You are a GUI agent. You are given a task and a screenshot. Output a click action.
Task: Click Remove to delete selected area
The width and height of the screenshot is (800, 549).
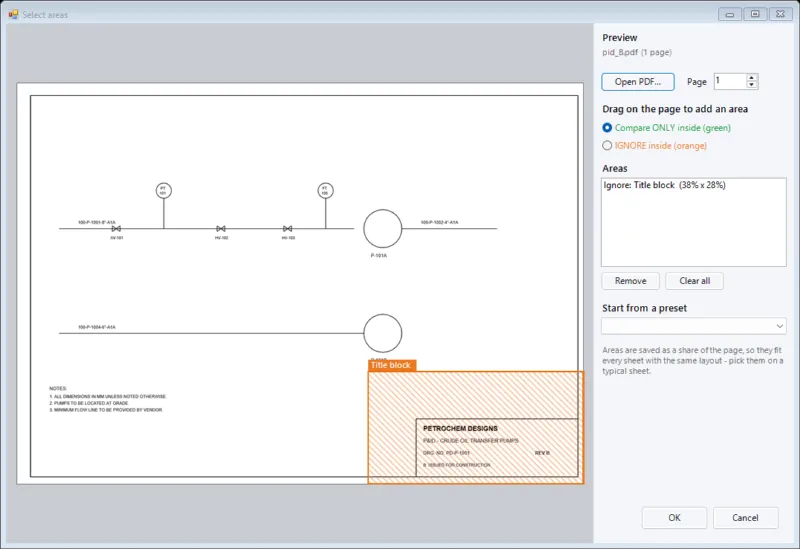[631, 281]
